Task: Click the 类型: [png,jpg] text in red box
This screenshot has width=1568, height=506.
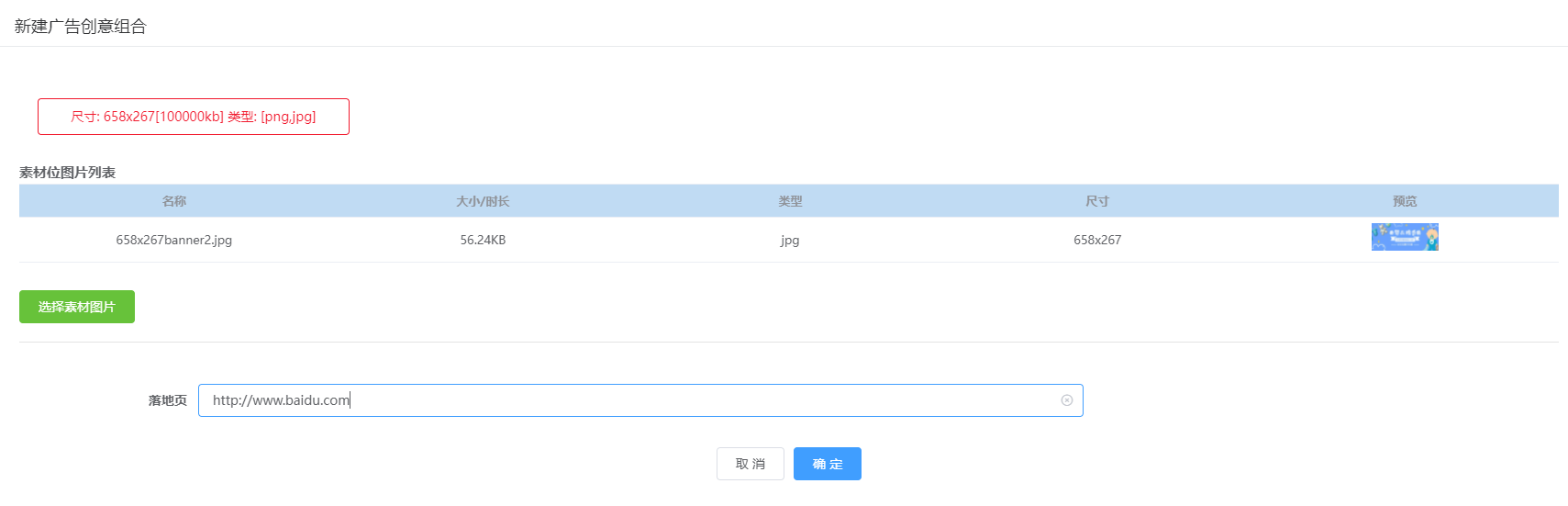Action: coord(272,117)
